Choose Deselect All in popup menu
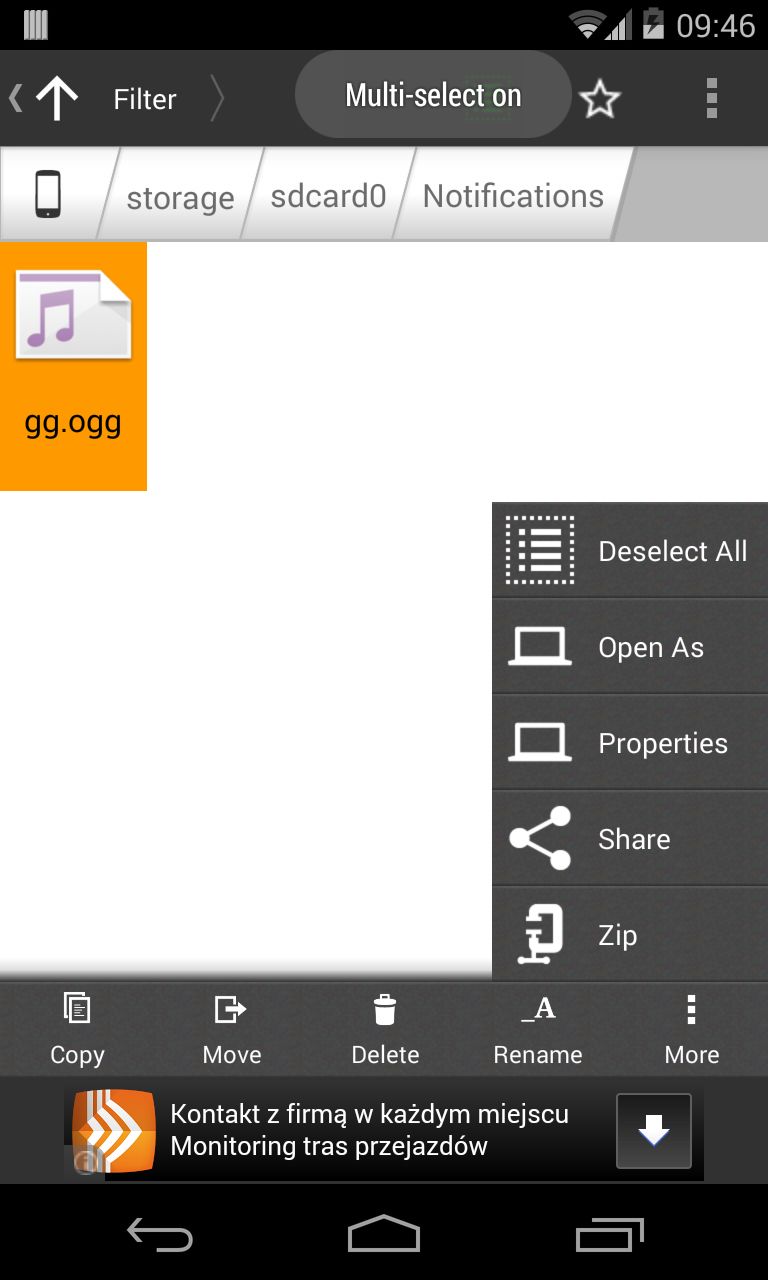 point(630,550)
